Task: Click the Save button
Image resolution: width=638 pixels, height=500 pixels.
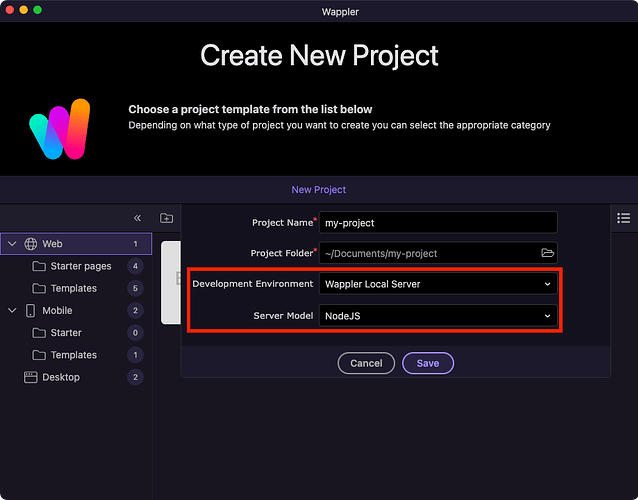Action: pyautogui.click(x=428, y=363)
